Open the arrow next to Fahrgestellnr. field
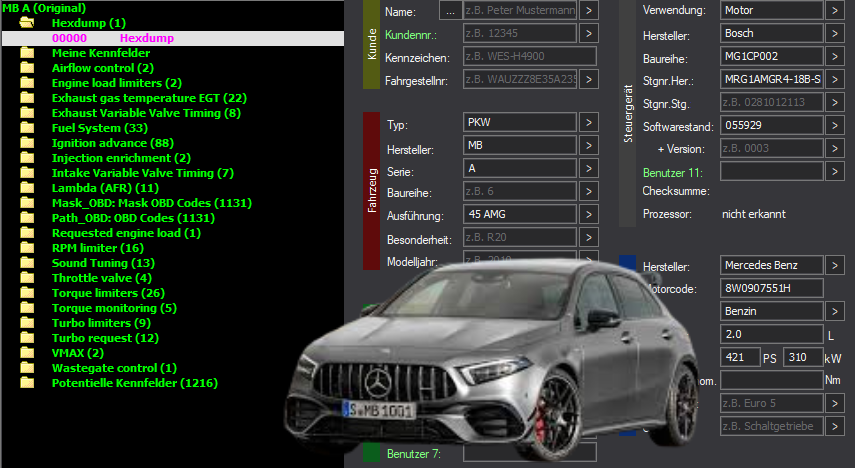Screen dimensions: 855x468 click(588, 79)
